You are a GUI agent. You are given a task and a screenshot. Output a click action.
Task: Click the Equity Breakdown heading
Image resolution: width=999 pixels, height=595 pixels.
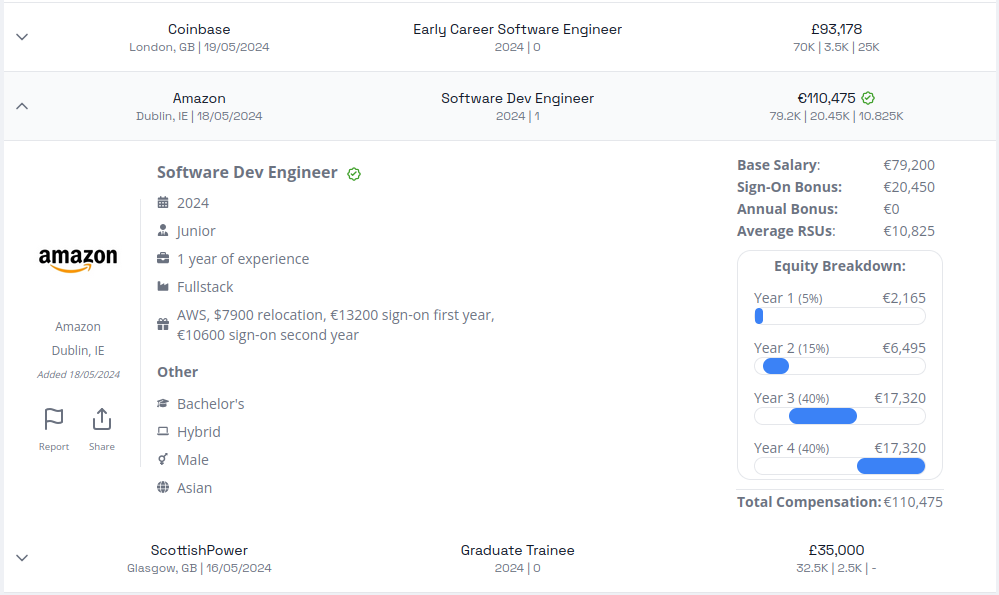click(x=840, y=266)
